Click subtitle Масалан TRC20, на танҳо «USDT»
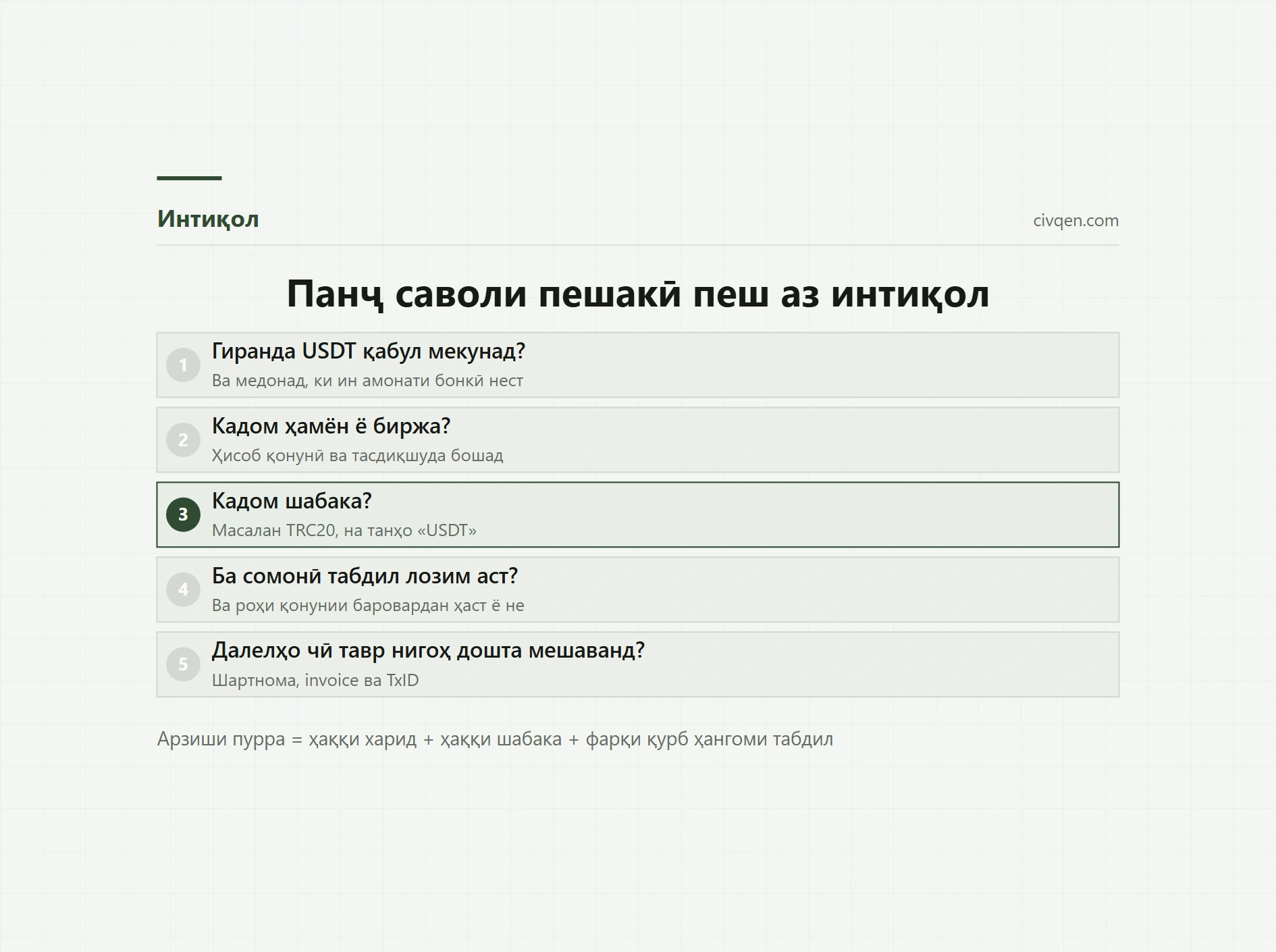Image resolution: width=1276 pixels, height=952 pixels. 344,531
